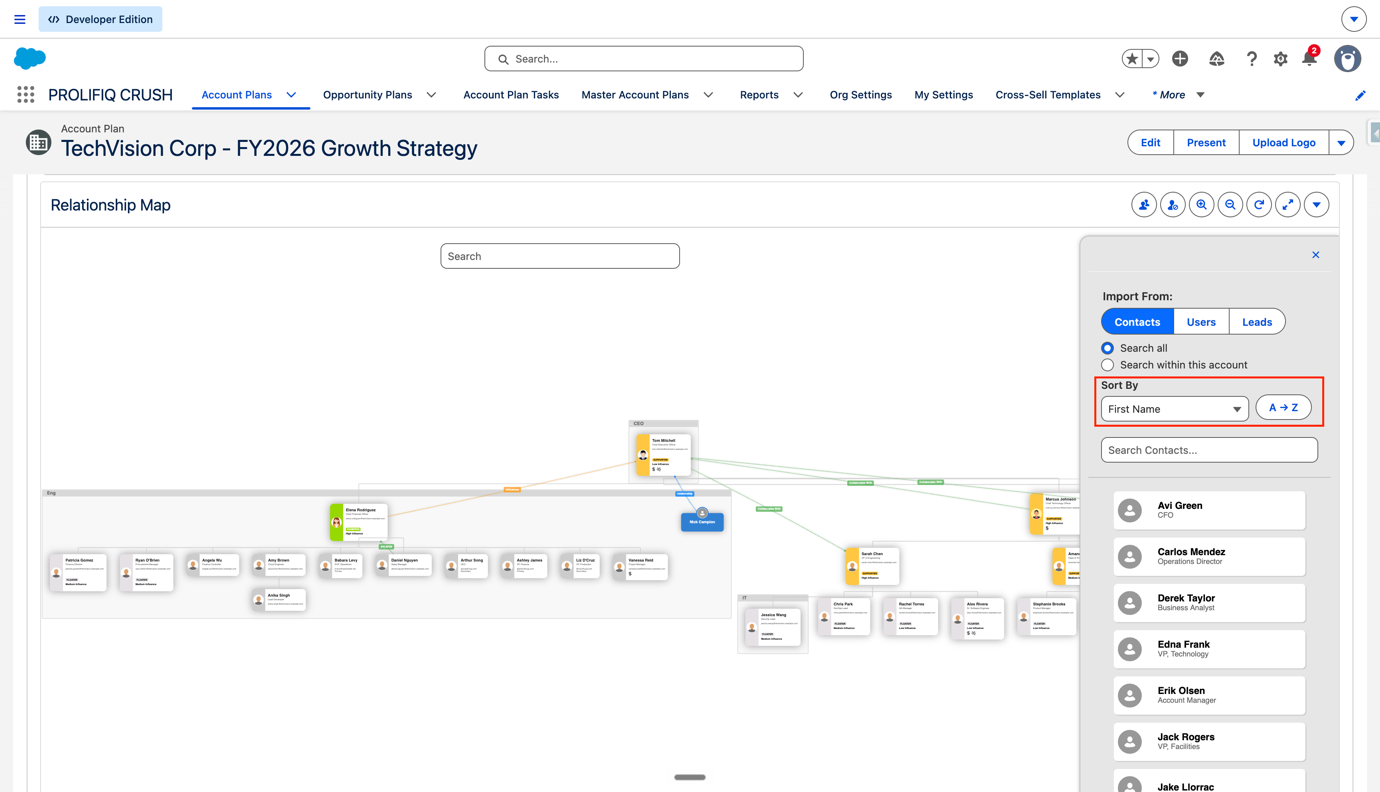The width and height of the screenshot is (1380, 792).
Task: Open the Org Settings tab
Action: tap(861, 95)
